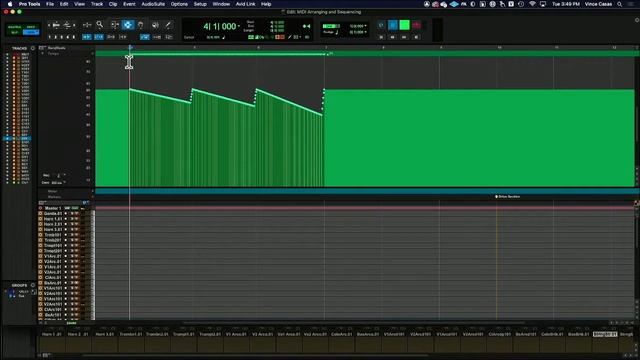Collapse the Tempo ruler editor triangle

point(42,53)
